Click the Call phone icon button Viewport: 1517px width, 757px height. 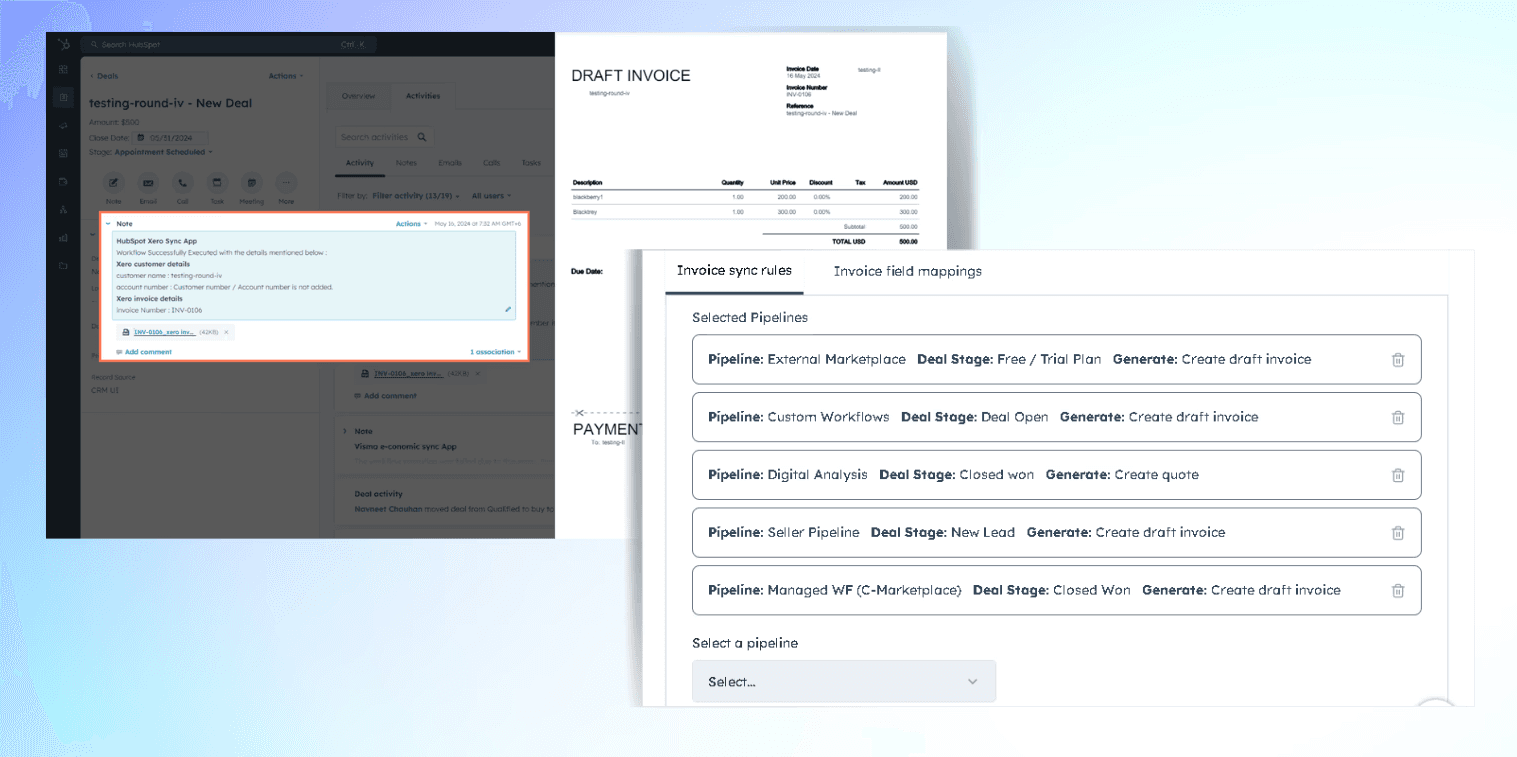point(183,183)
